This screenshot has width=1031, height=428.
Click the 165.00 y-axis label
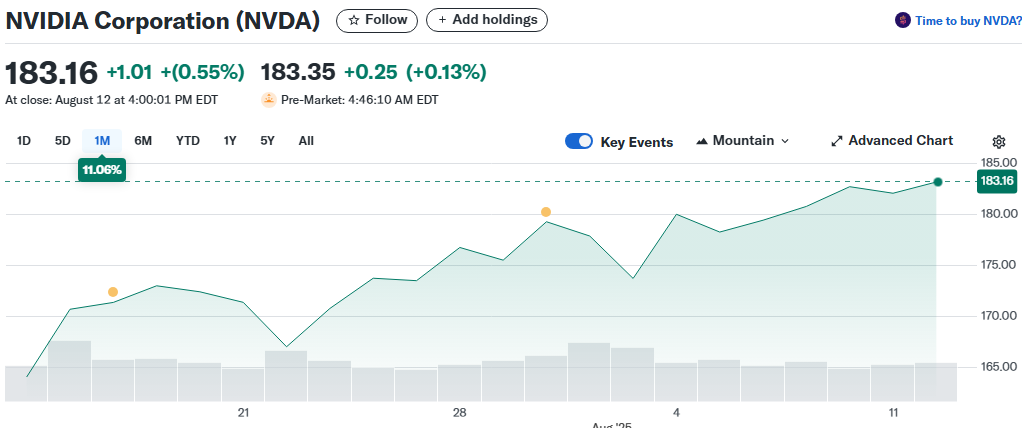(998, 367)
